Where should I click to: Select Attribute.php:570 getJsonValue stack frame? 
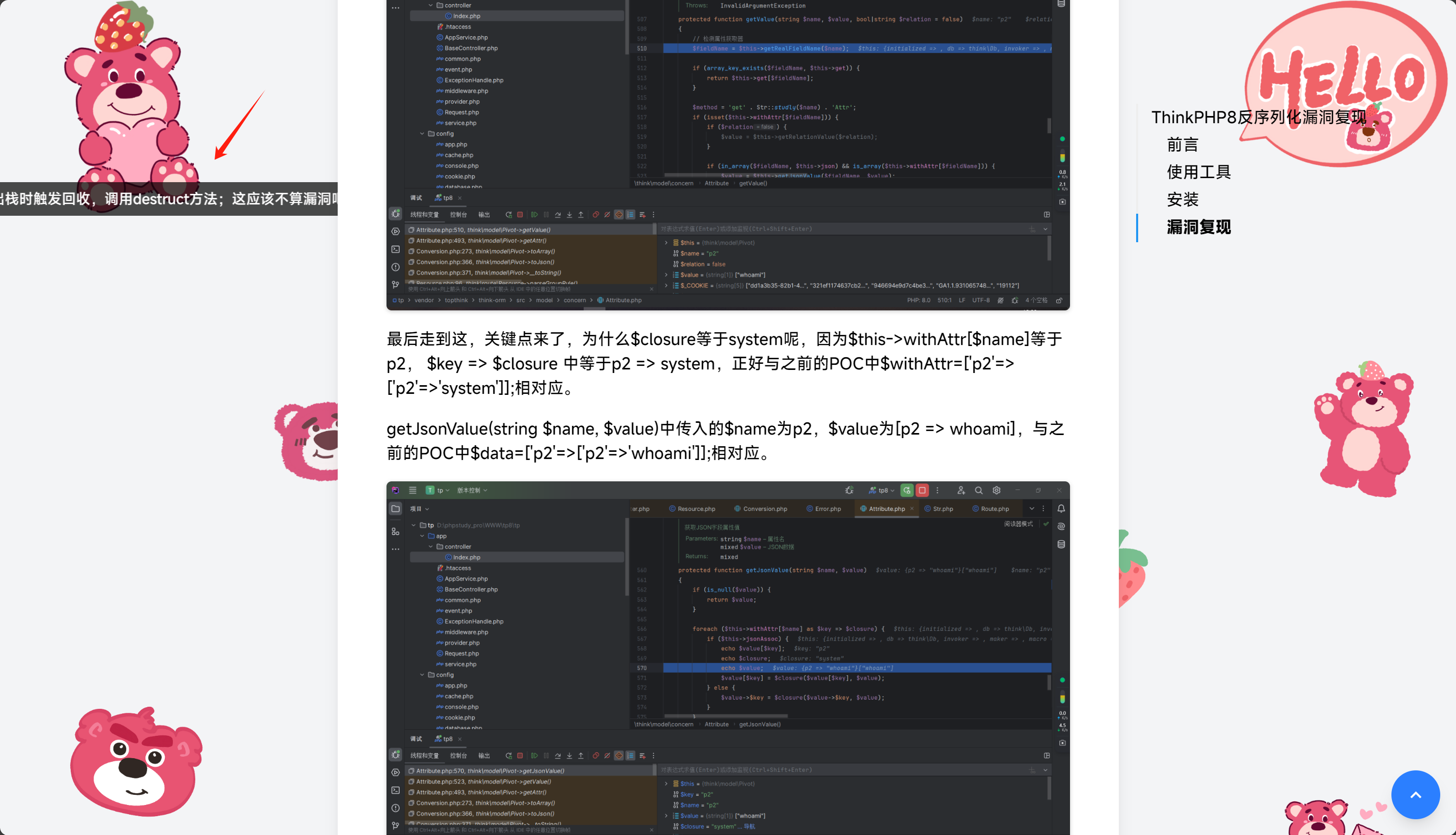coord(490,771)
